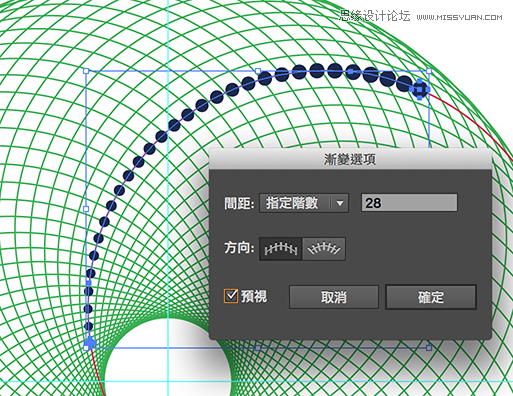The height and width of the screenshot is (396, 513).
Task: Click the 取消 cancel button
Action: point(334,297)
